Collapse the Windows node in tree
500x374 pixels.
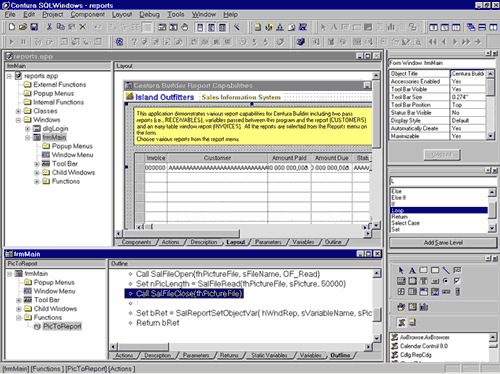19,120
